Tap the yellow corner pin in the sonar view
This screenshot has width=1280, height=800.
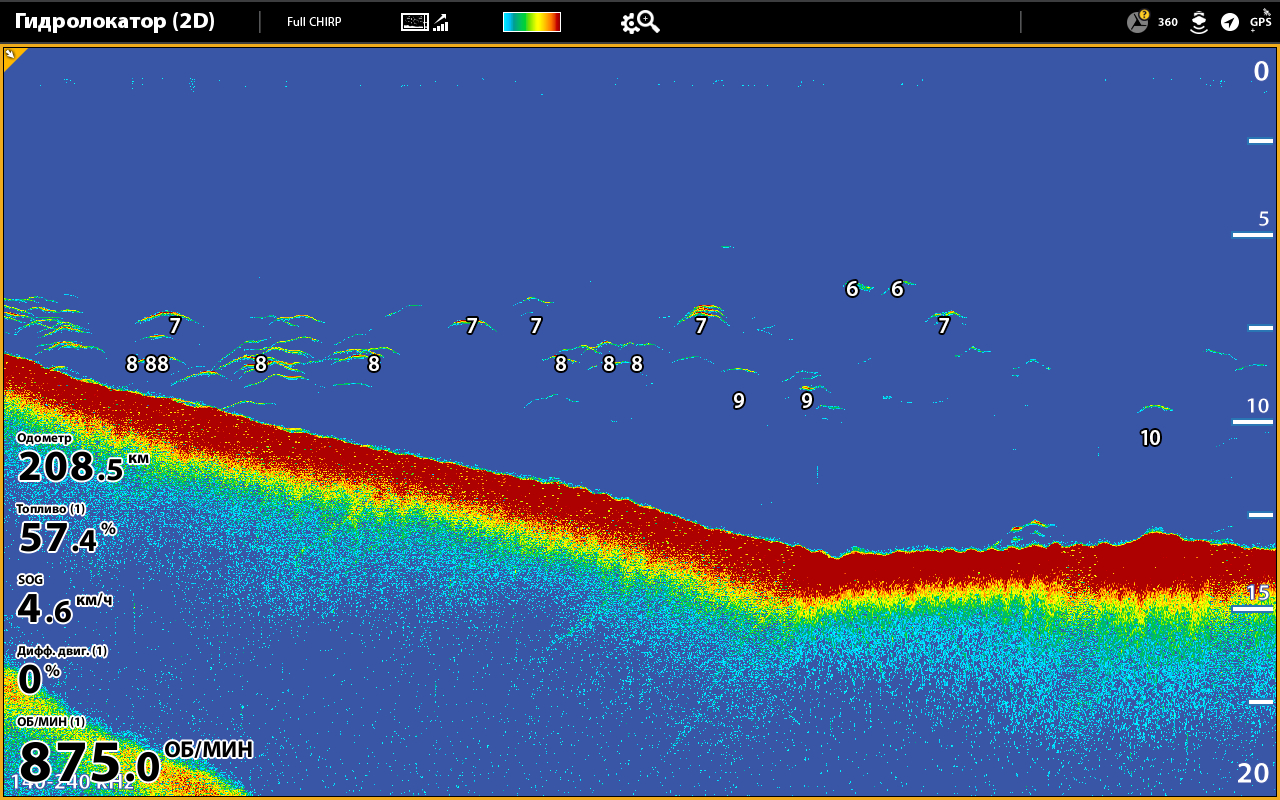13,57
